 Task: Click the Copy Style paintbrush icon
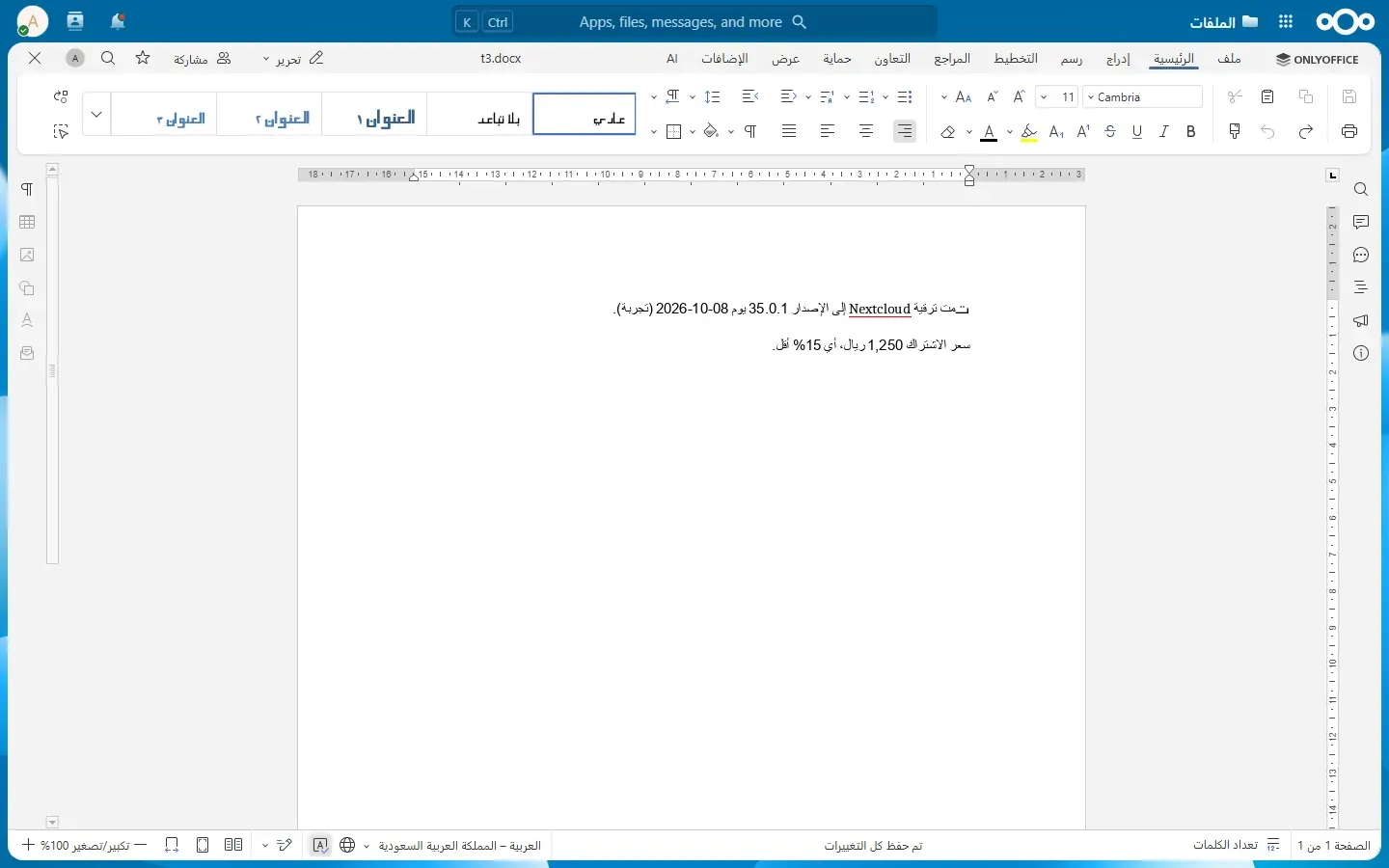click(1235, 131)
